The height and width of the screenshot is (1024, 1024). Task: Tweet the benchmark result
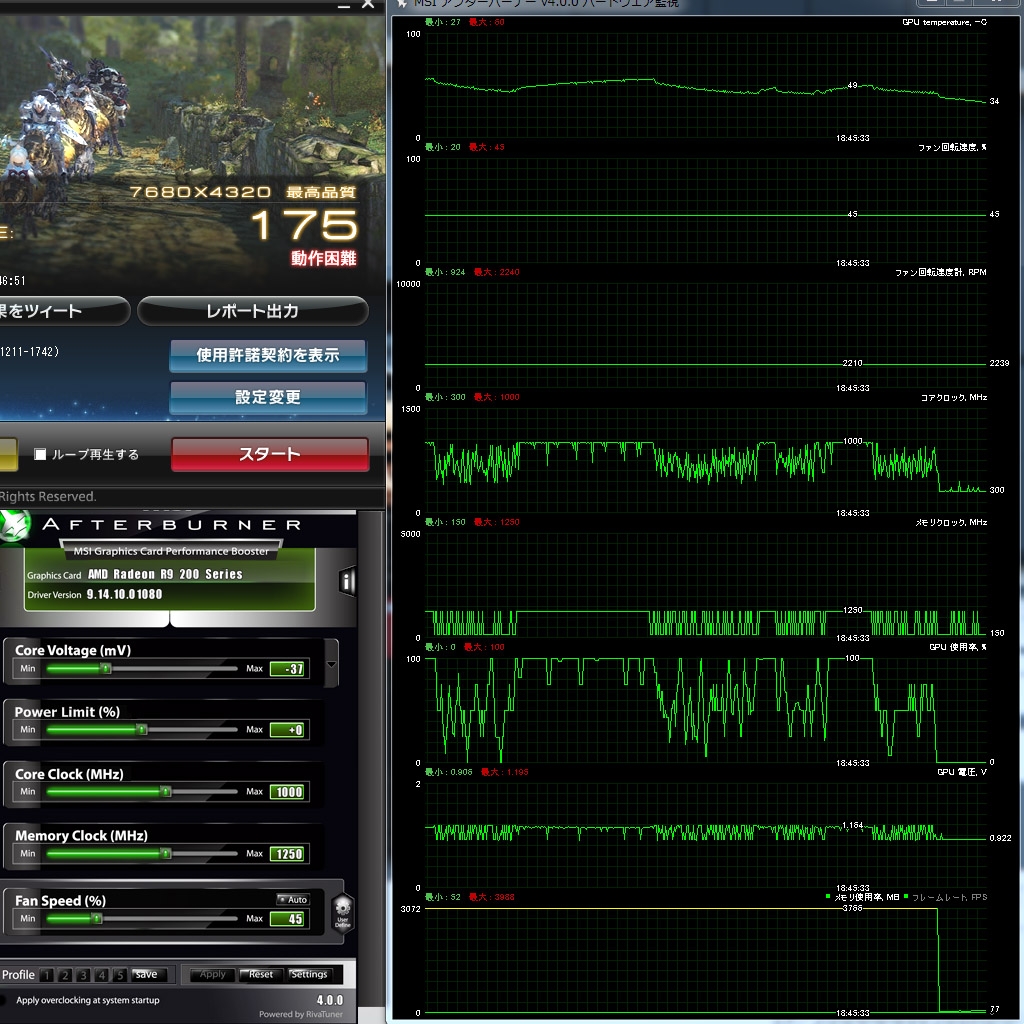[x=64, y=311]
